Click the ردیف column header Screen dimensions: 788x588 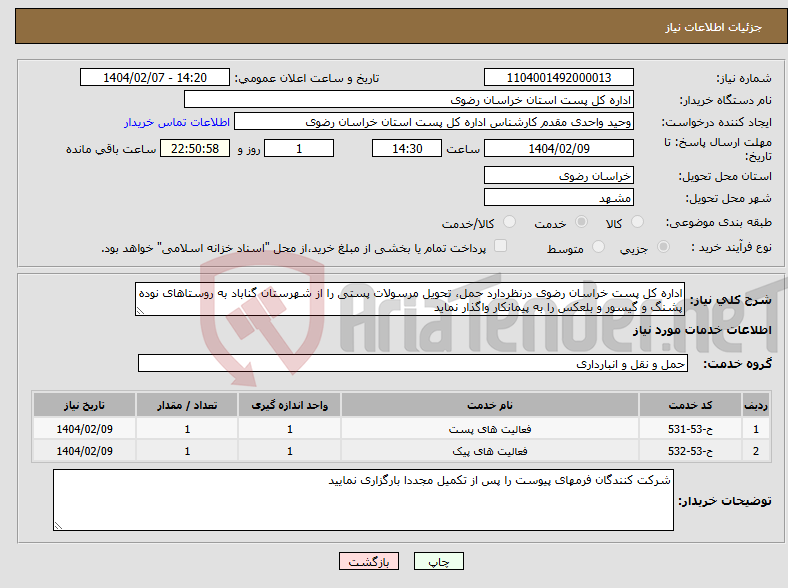pos(756,405)
